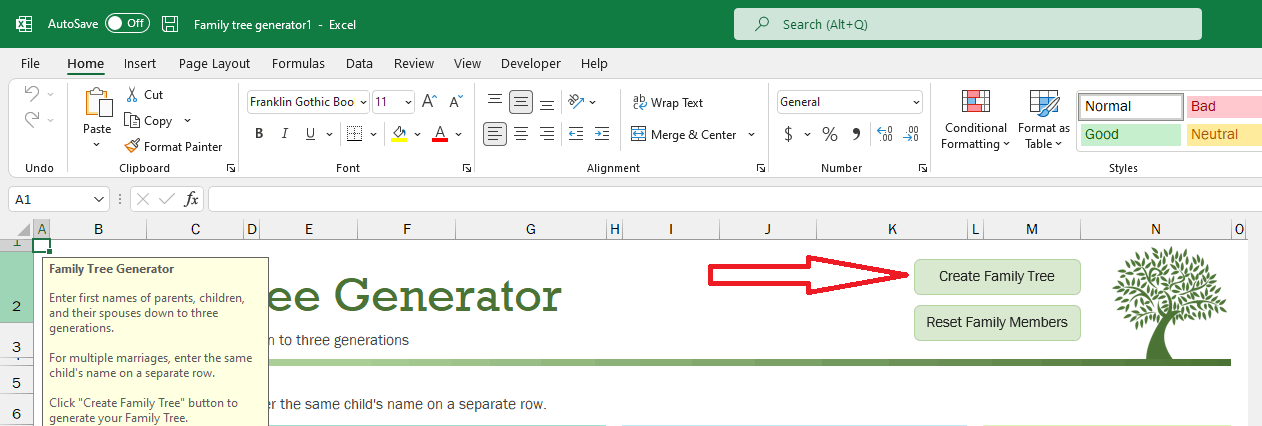Image resolution: width=1262 pixels, height=426 pixels.
Task: Click the Format Painter brush
Action: (x=174, y=147)
